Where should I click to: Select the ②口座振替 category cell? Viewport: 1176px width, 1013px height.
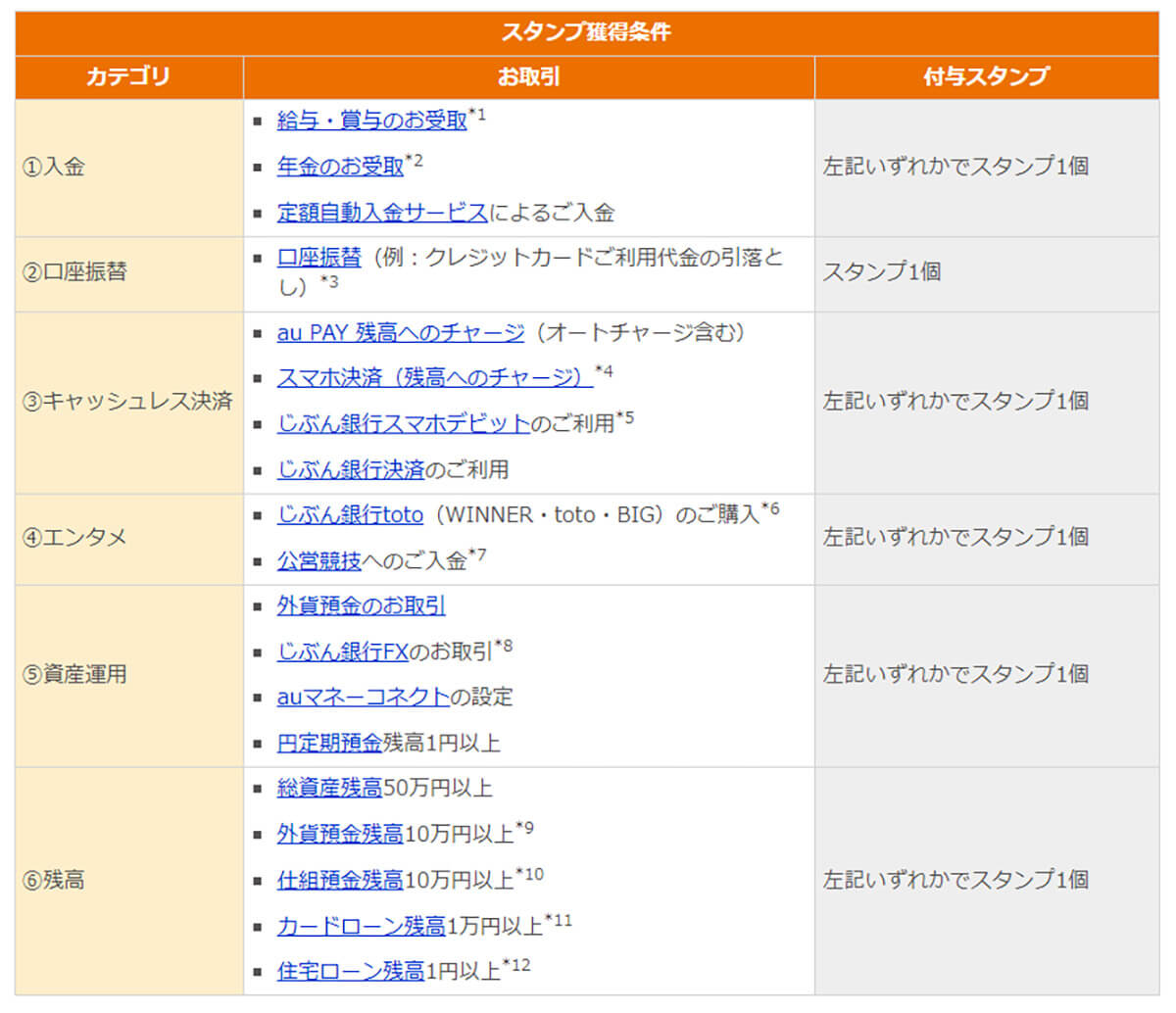(129, 273)
